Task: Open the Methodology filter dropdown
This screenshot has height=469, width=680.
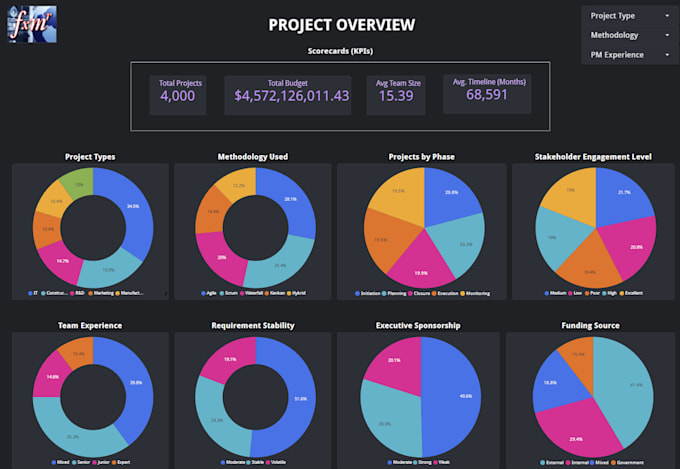Action: [630, 35]
